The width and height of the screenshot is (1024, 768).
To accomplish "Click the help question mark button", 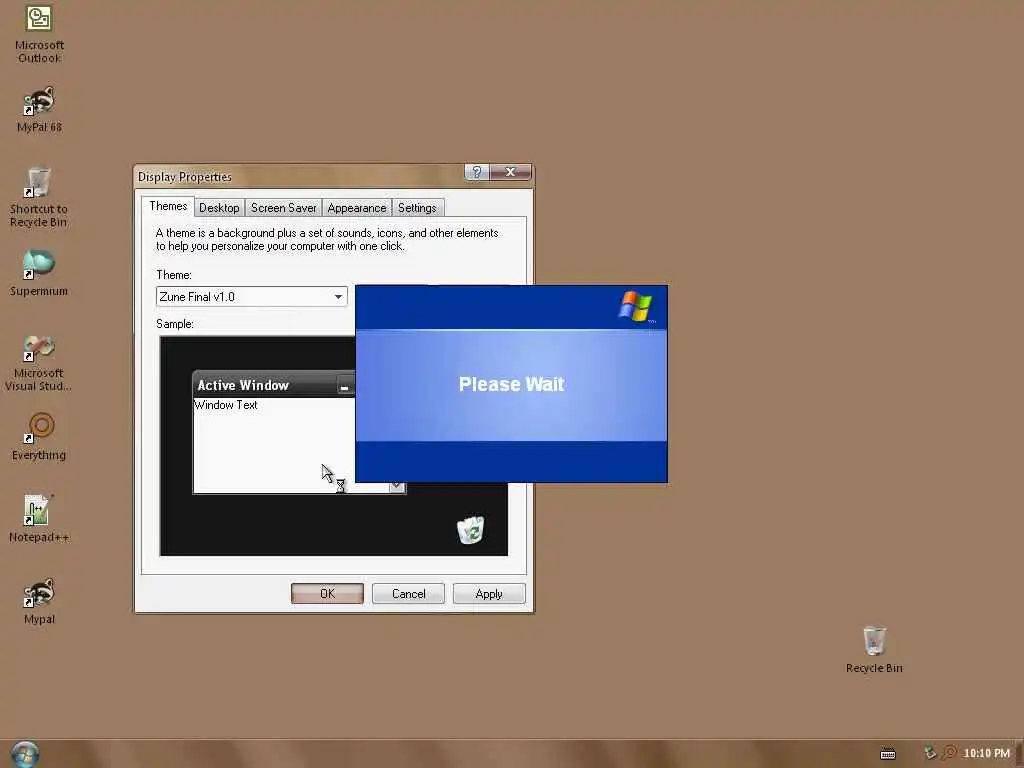I will pos(476,172).
